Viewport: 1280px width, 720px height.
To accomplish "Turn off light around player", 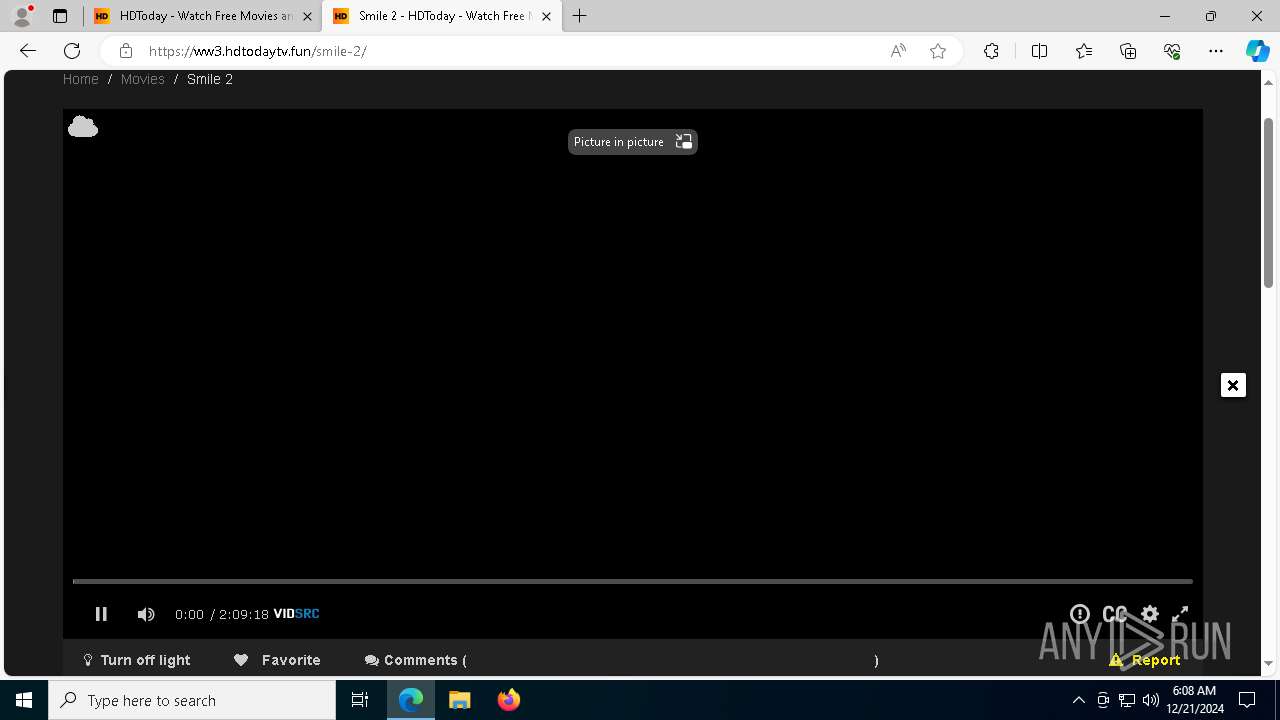I will [x=136, y=660].
